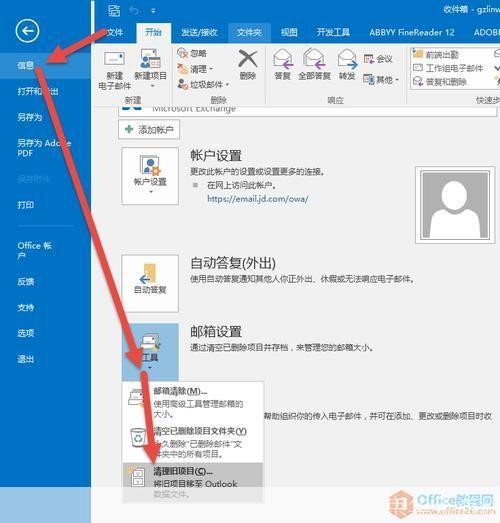
Task: Open the 帐户设置 button dropdown
Action: coord(150,176)
